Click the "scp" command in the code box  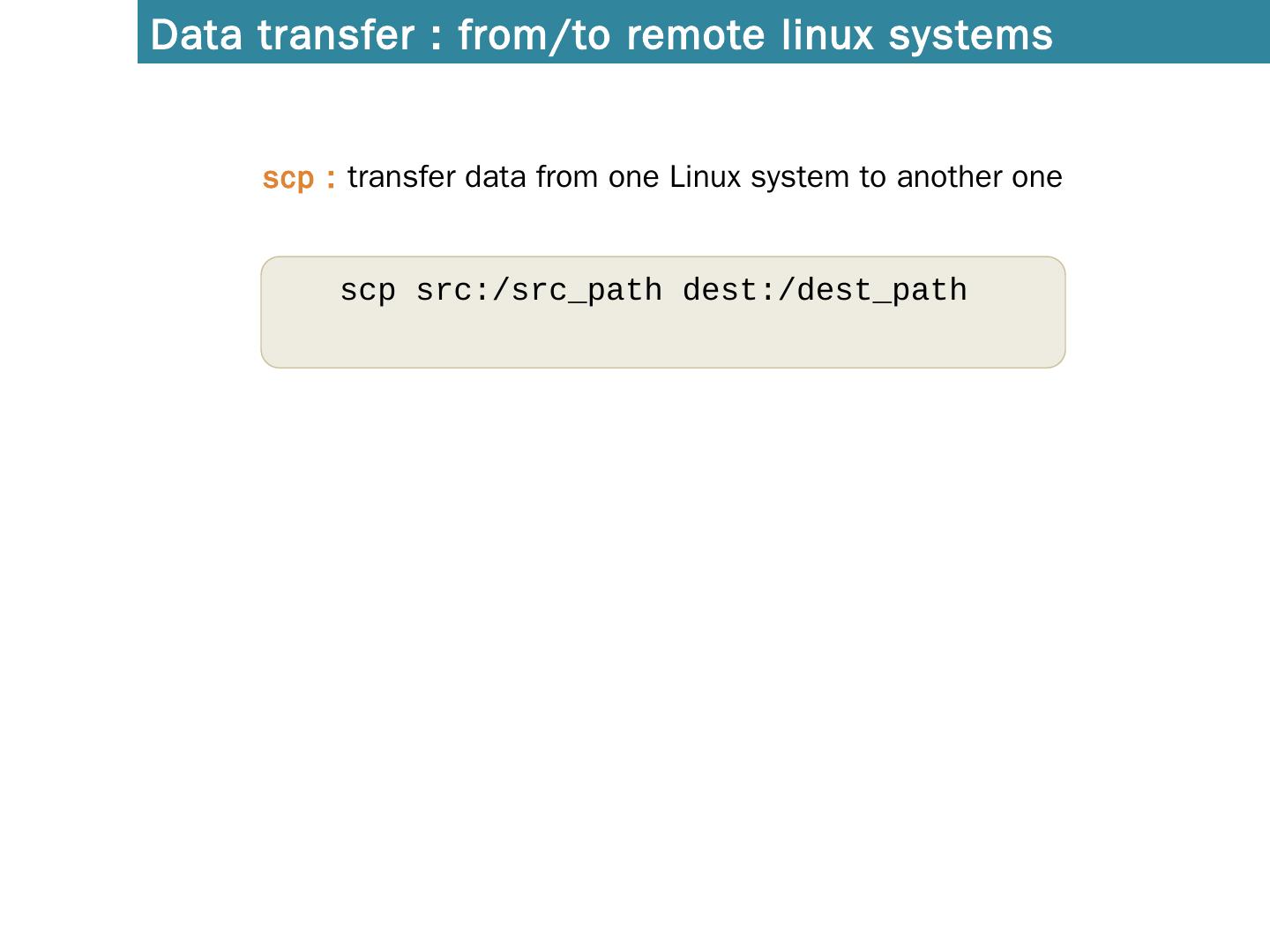click(368, 290)
